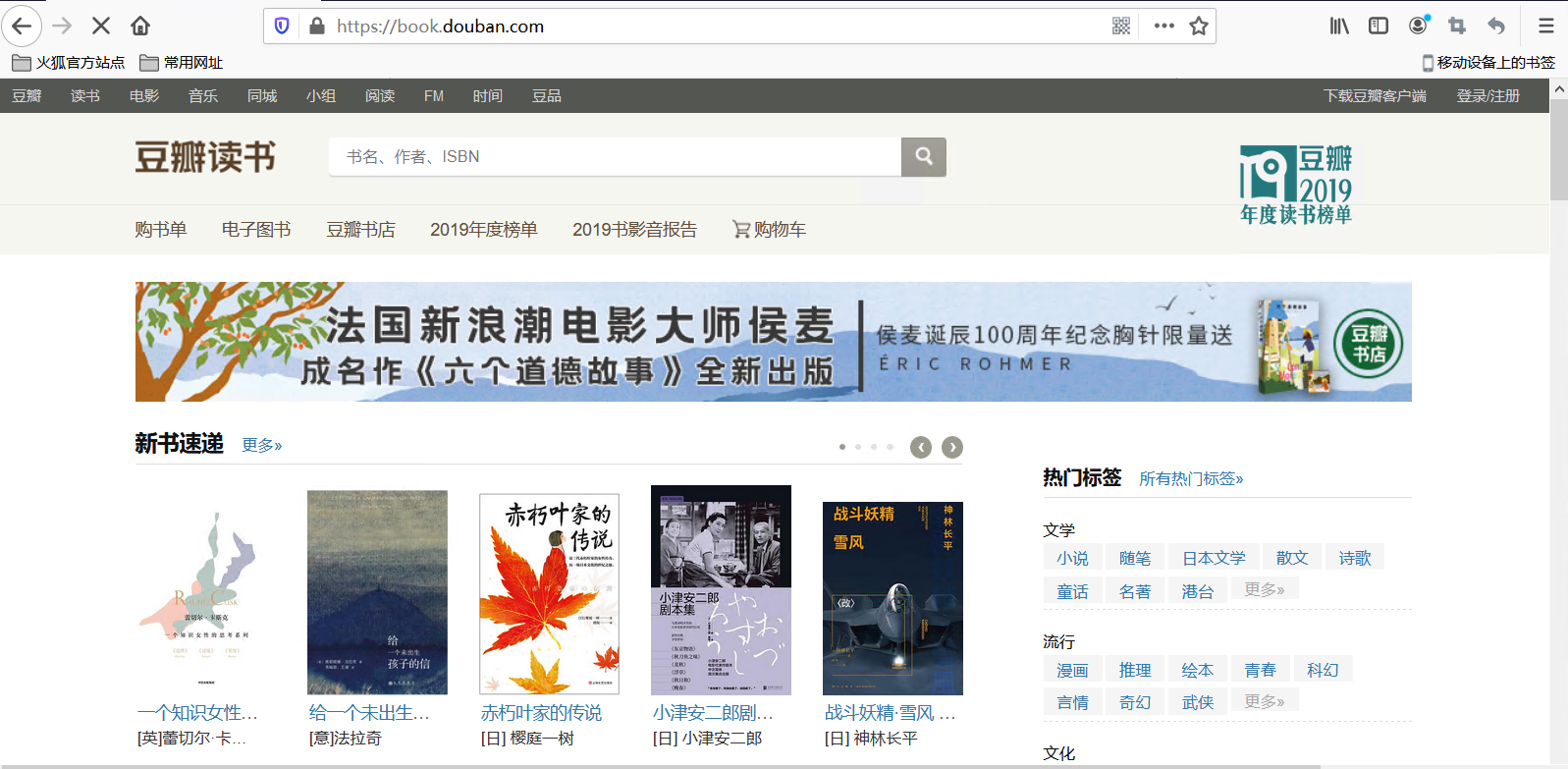Image resolution: width=1568 pixels, height=769 pixels.
Task: Show previous new books with left arrow
Action: (921, 448)
